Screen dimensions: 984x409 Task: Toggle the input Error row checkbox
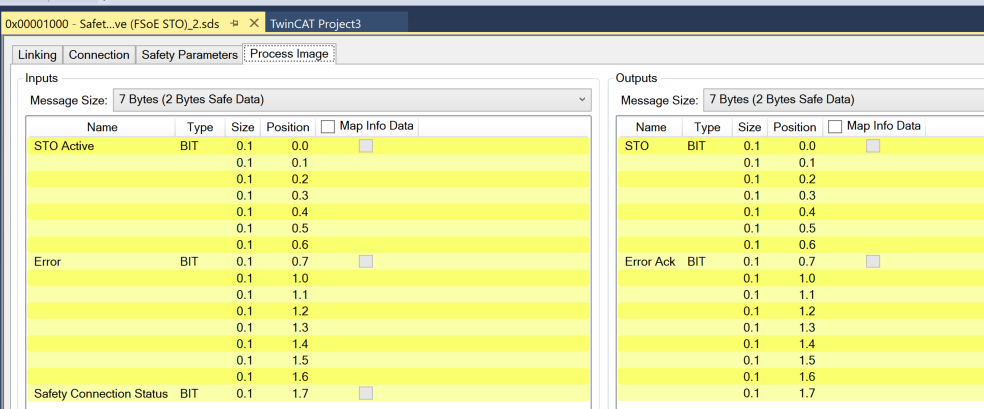(x=366, y=262)
